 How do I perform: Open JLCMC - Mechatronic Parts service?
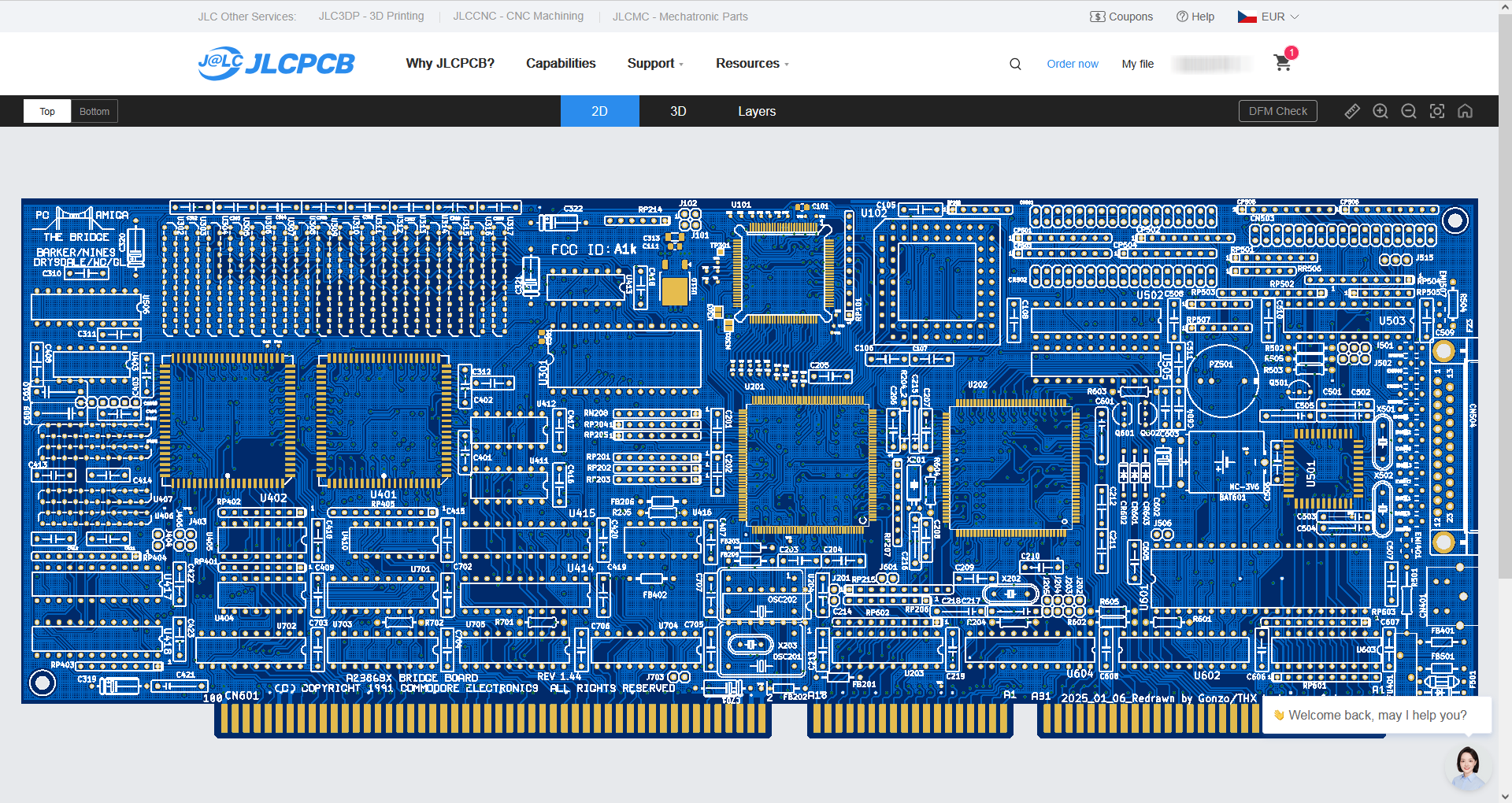tap(680, 16)
